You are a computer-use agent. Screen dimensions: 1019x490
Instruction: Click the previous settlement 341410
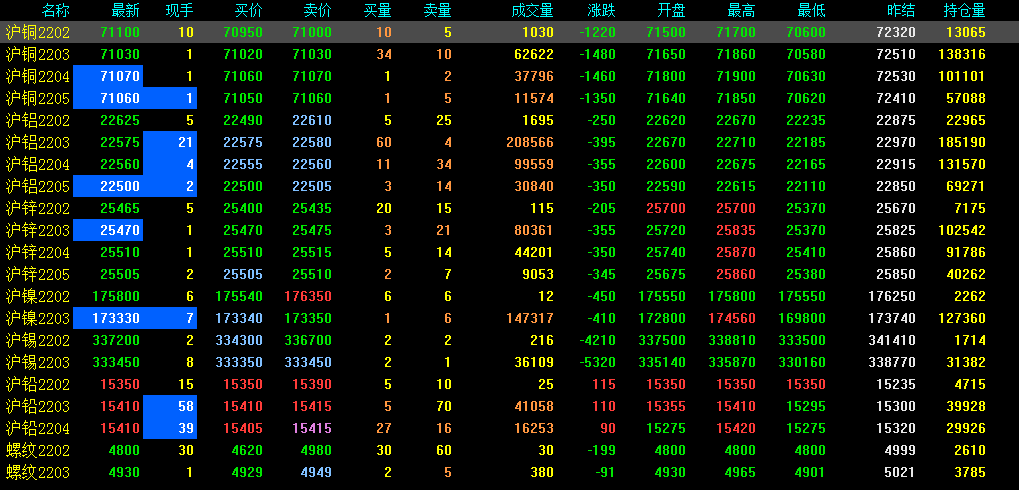coord(892,340)
